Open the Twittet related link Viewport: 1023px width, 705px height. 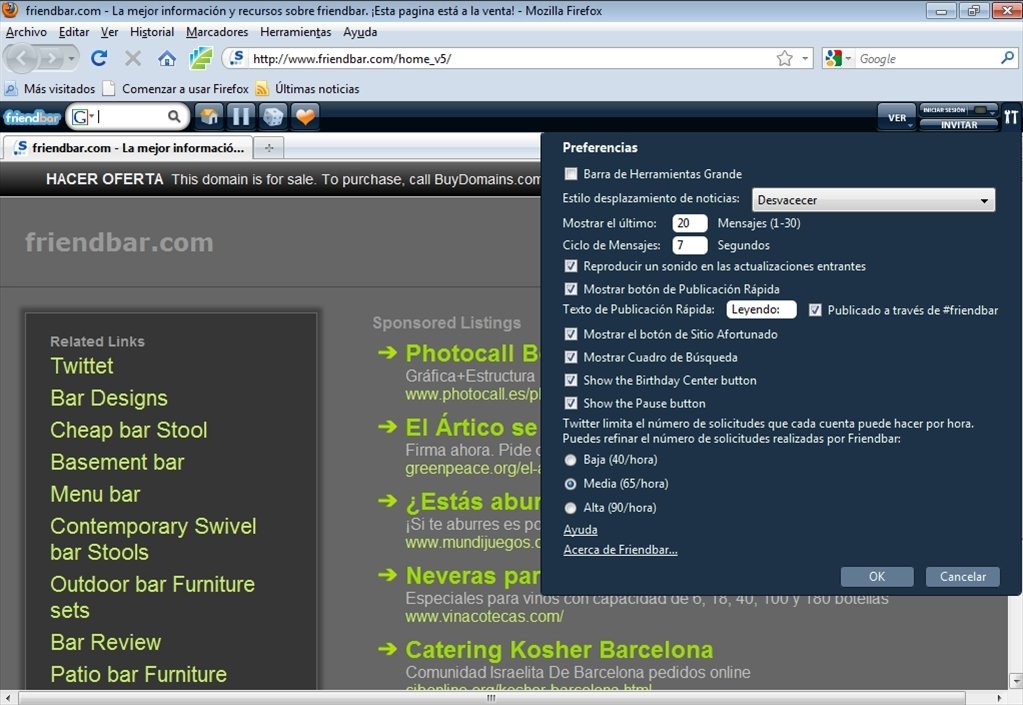(82, 366)
